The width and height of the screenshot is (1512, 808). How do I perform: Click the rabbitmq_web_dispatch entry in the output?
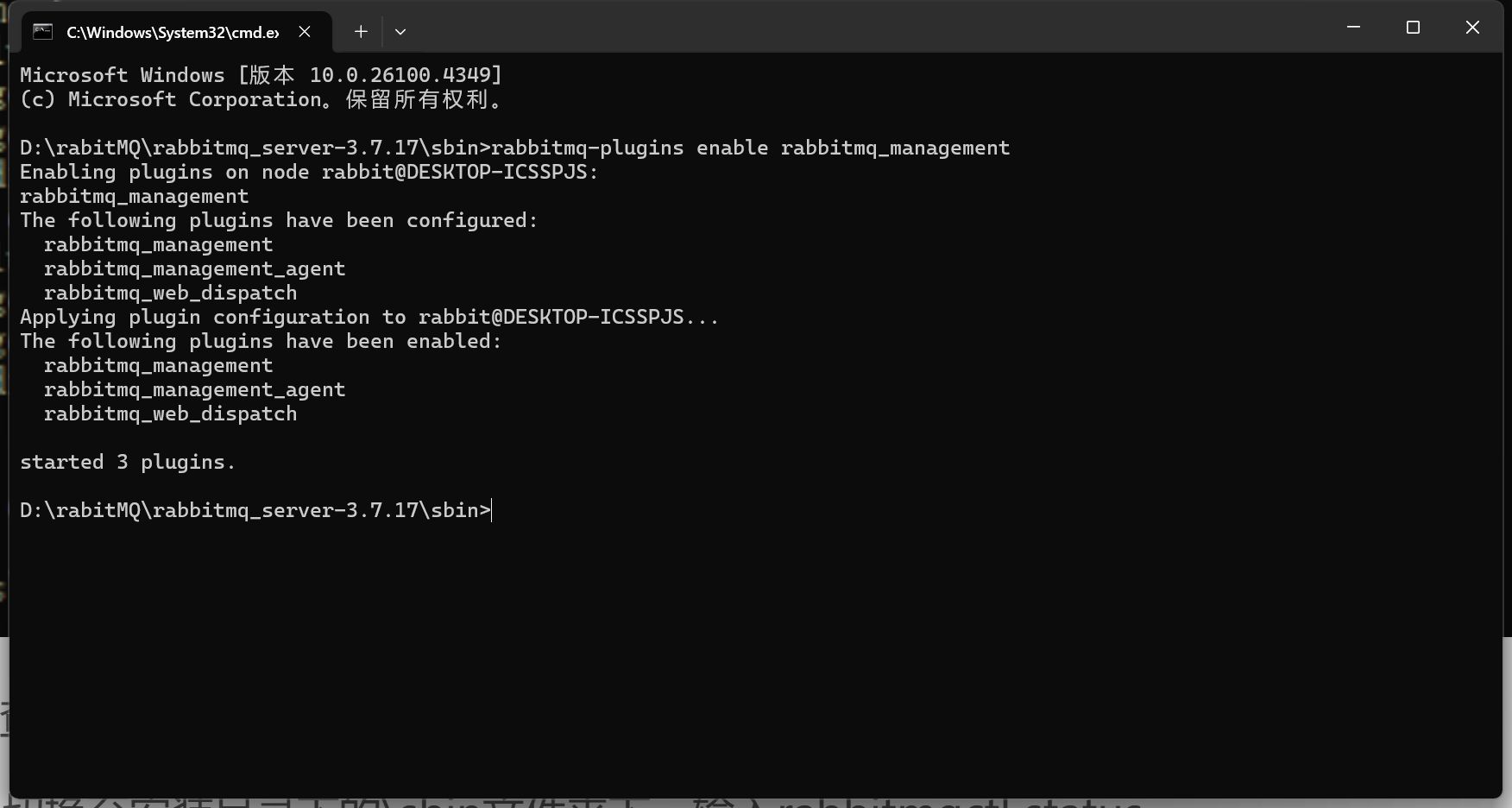coord(170,293)
